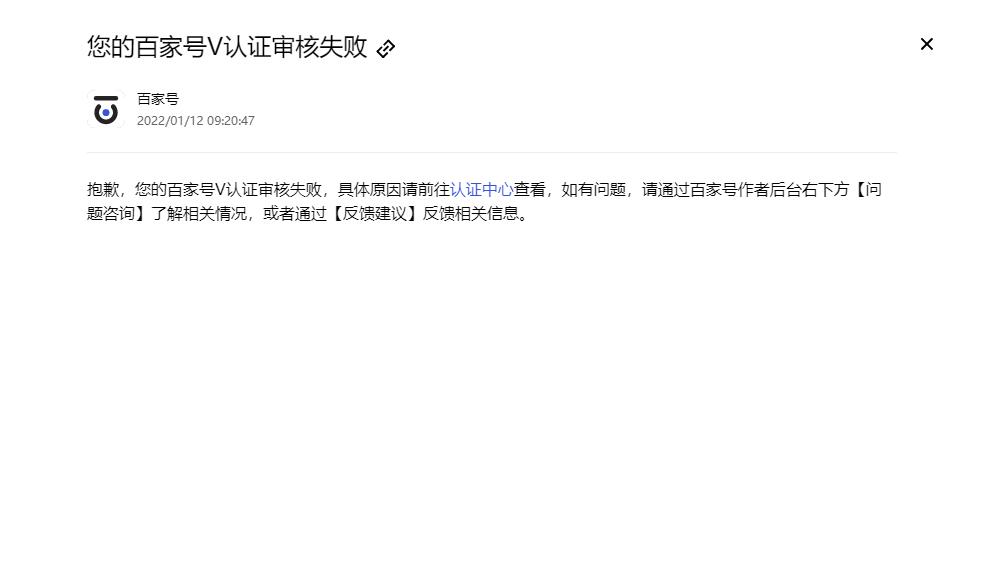Image resolution: width=985 pixels, height=588 pixels.
Task: Copy message link using chain icon
Action: coord(386,49)
